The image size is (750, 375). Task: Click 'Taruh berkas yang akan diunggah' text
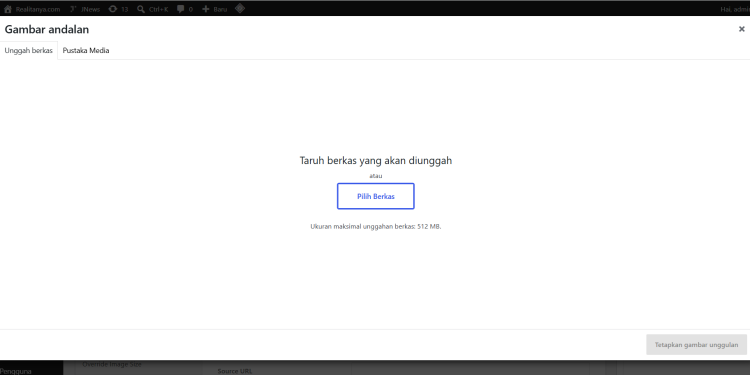coord(375,160)
